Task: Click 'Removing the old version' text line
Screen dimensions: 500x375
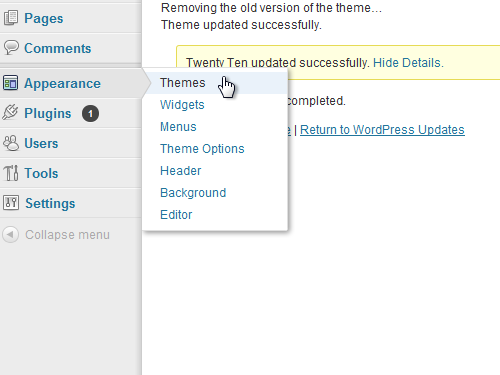Action: (271, 7)
